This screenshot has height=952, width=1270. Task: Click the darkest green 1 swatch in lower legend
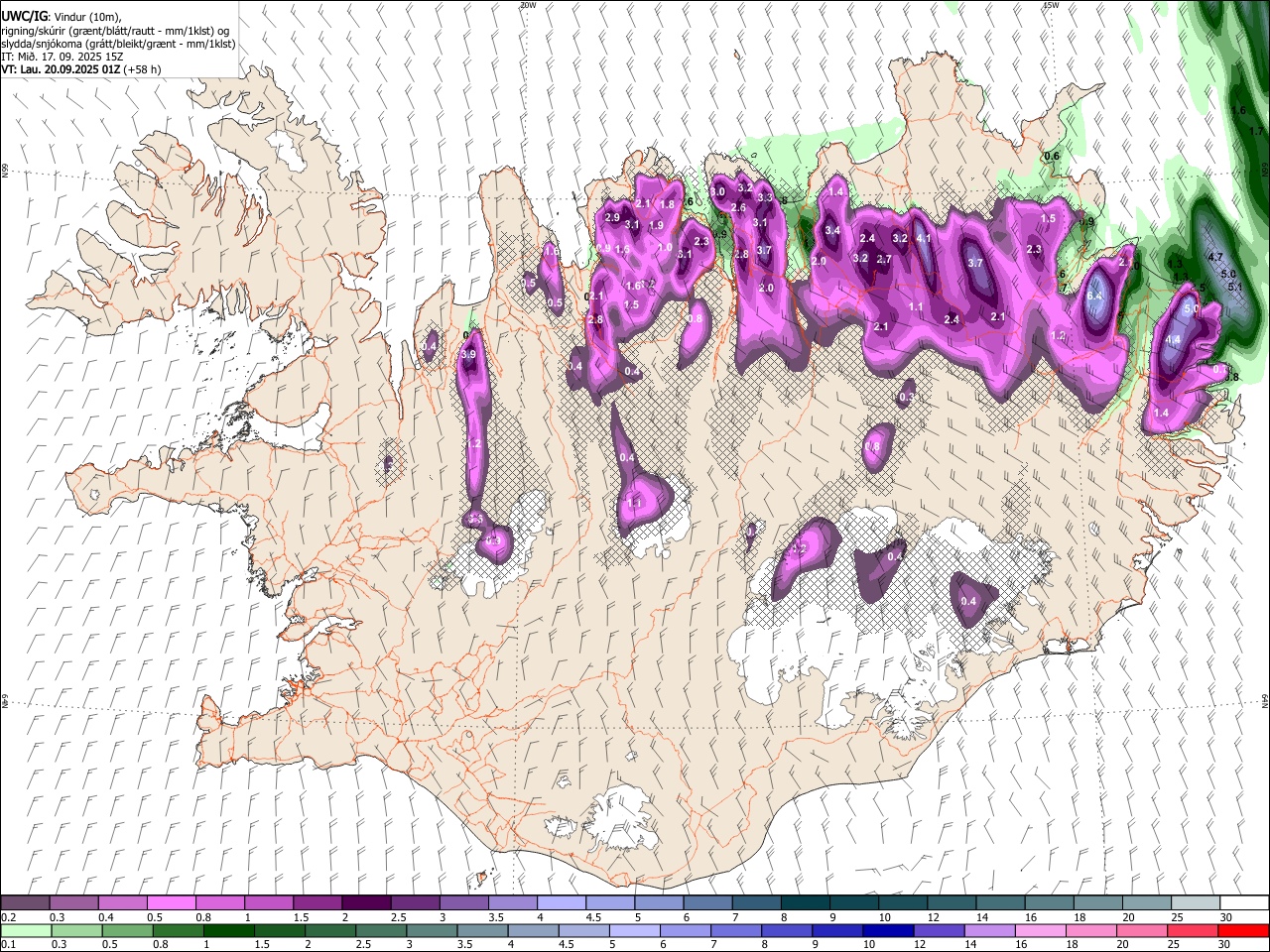point(228,931)
